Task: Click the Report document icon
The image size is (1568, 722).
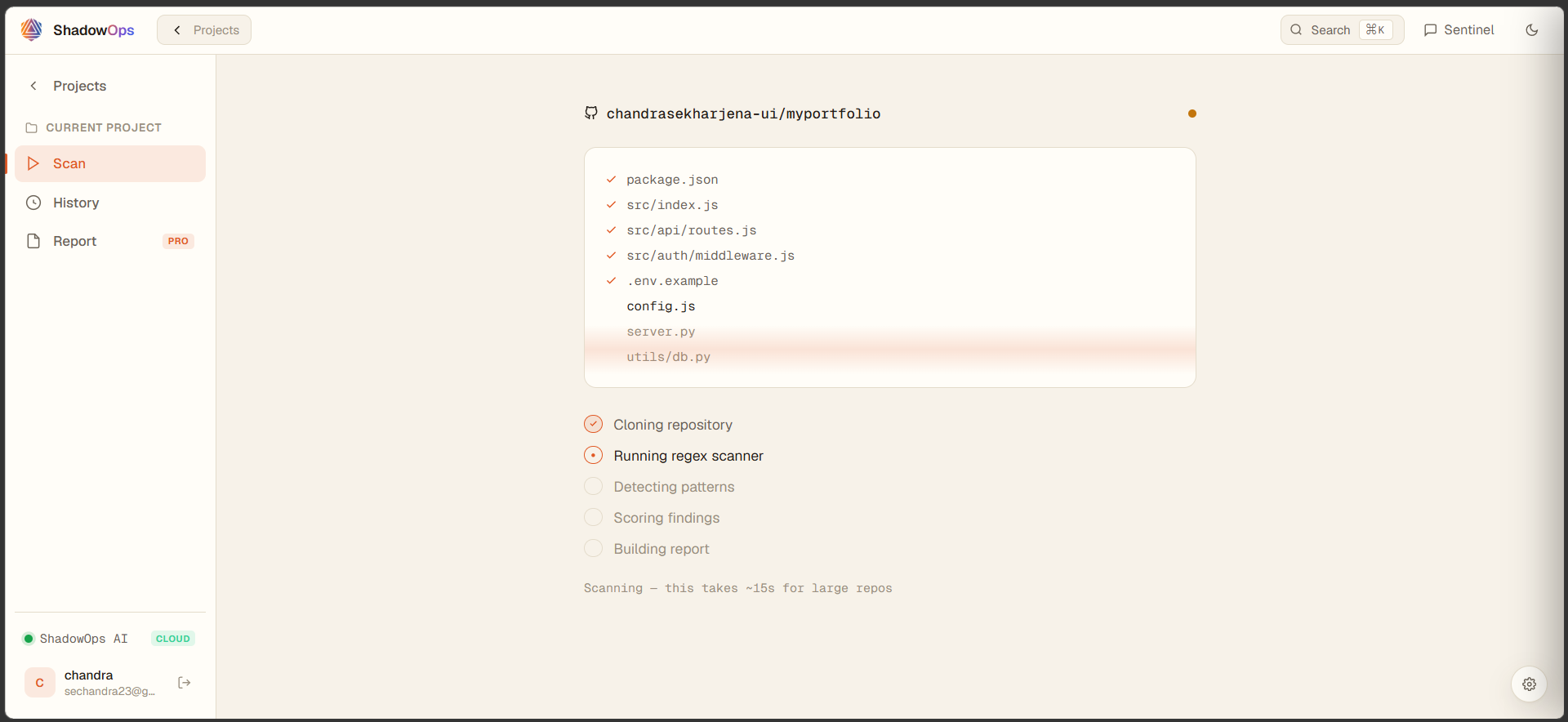Action: click(33, 241)
